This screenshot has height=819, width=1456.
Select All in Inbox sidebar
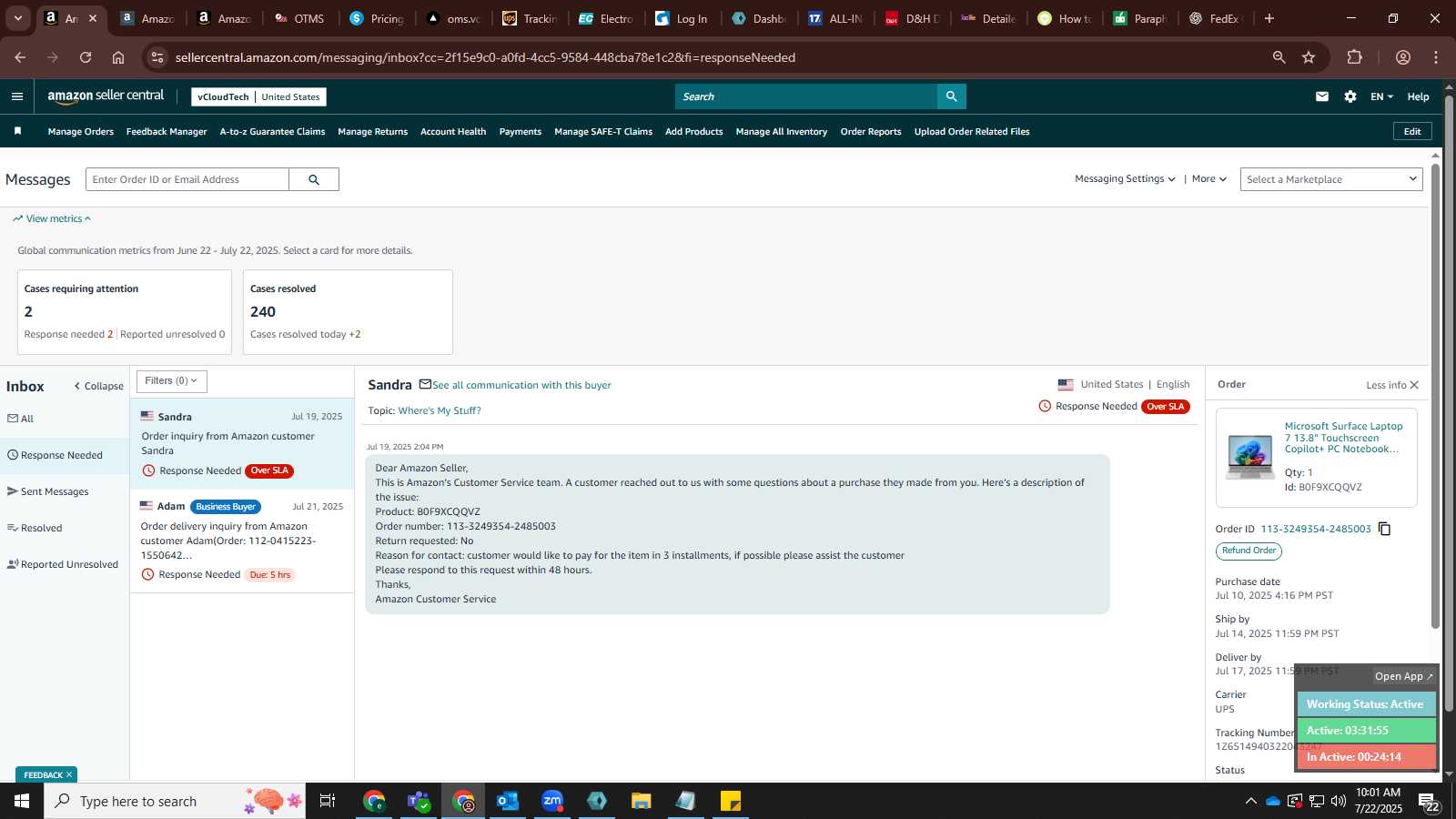coord(21,419)
